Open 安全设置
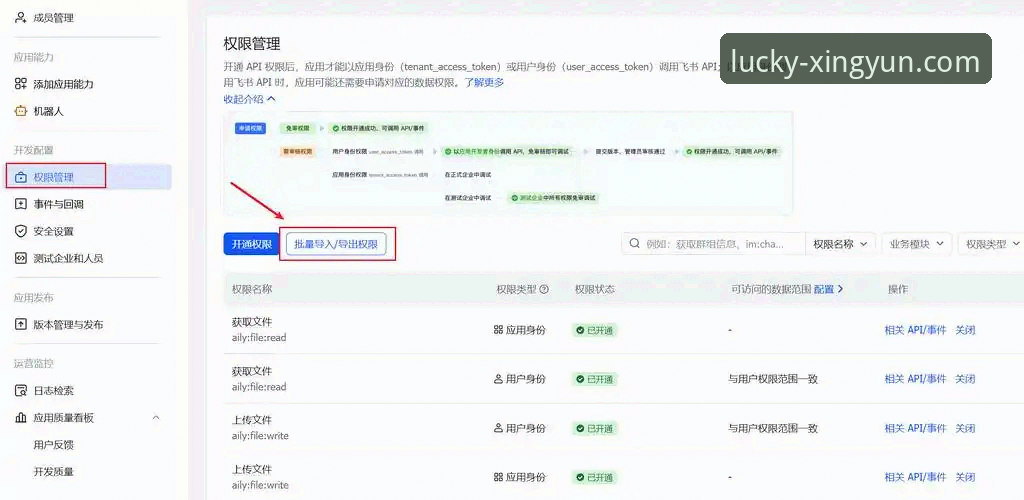This screenshot has height=500, width=1024. click(54, 231)
